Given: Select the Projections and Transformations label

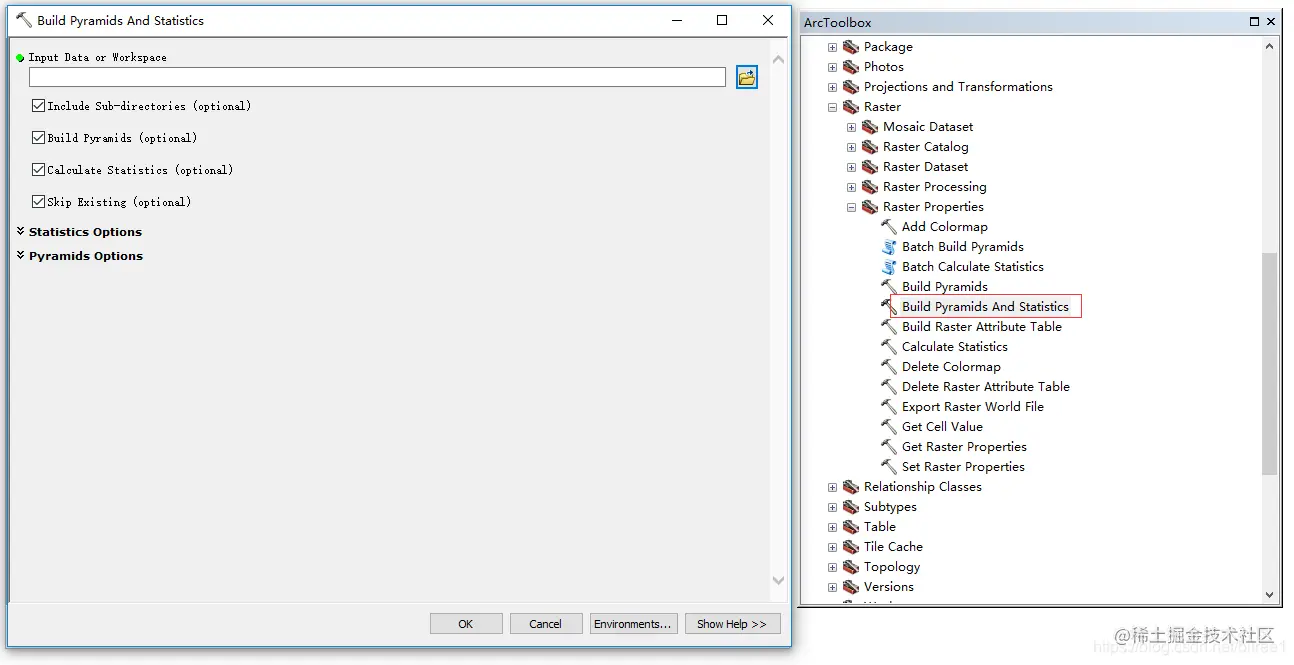Looking at the screenshot, I should (x=958, y=87).
